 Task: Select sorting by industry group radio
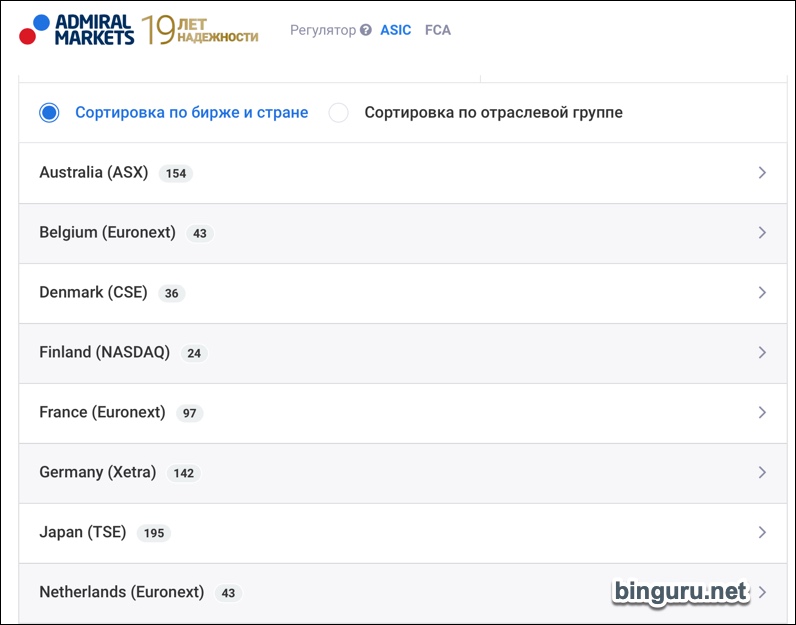[x=339, y=113]
